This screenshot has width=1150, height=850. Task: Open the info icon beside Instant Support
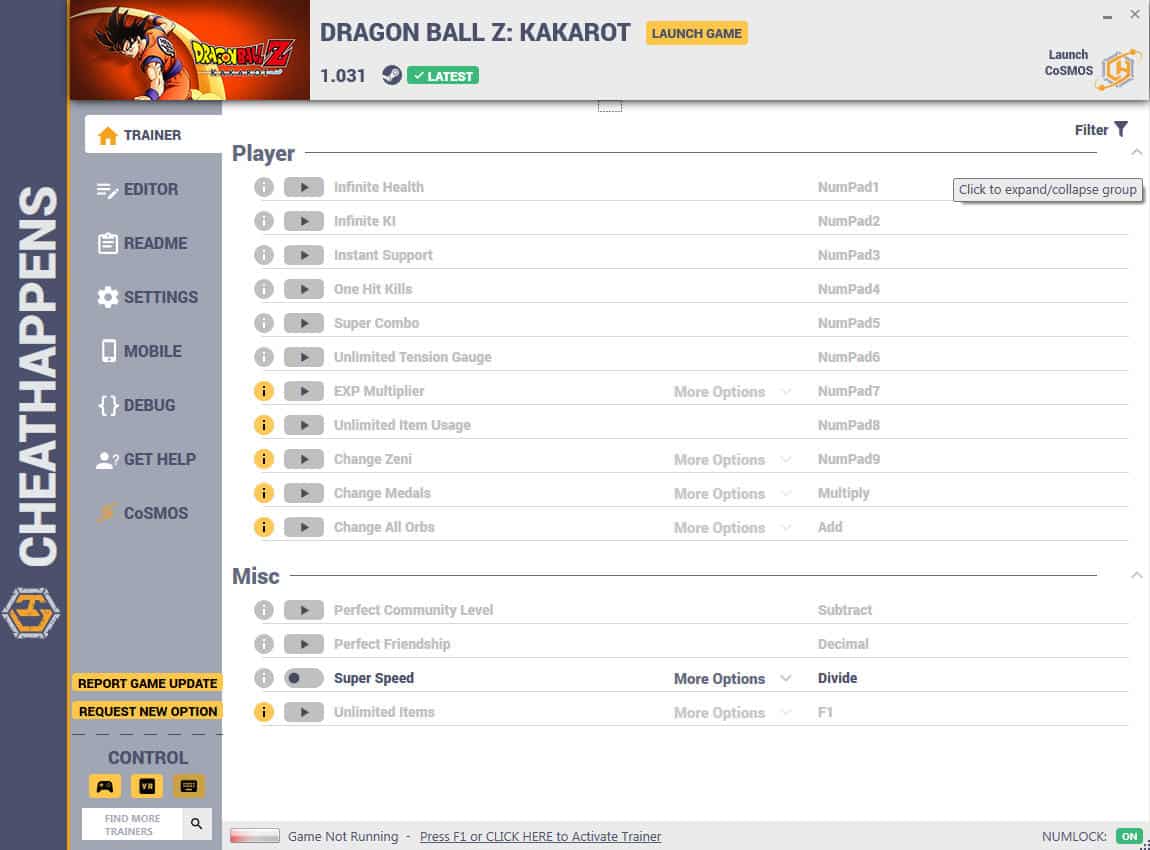coord(264,255)
